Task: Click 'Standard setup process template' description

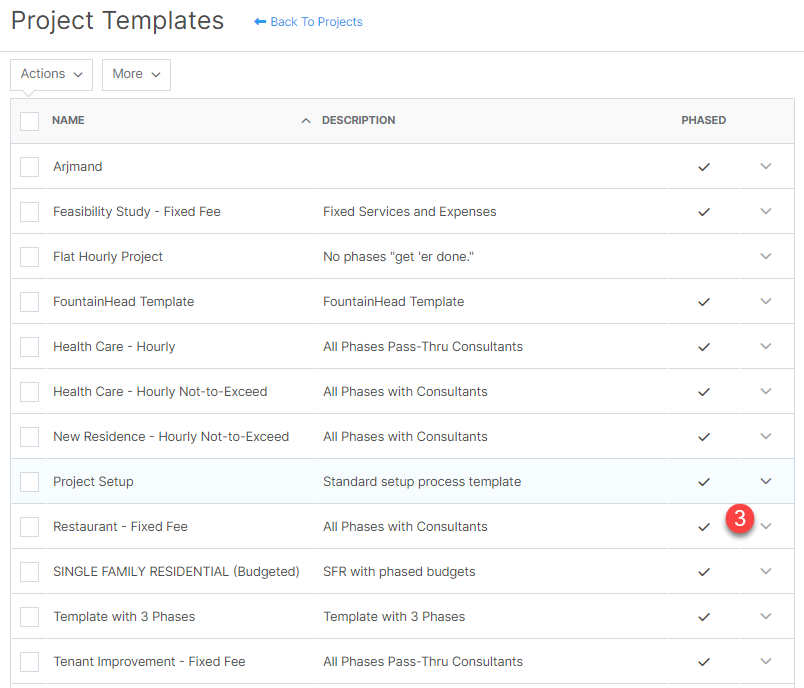Action: [x=422, y=482]
